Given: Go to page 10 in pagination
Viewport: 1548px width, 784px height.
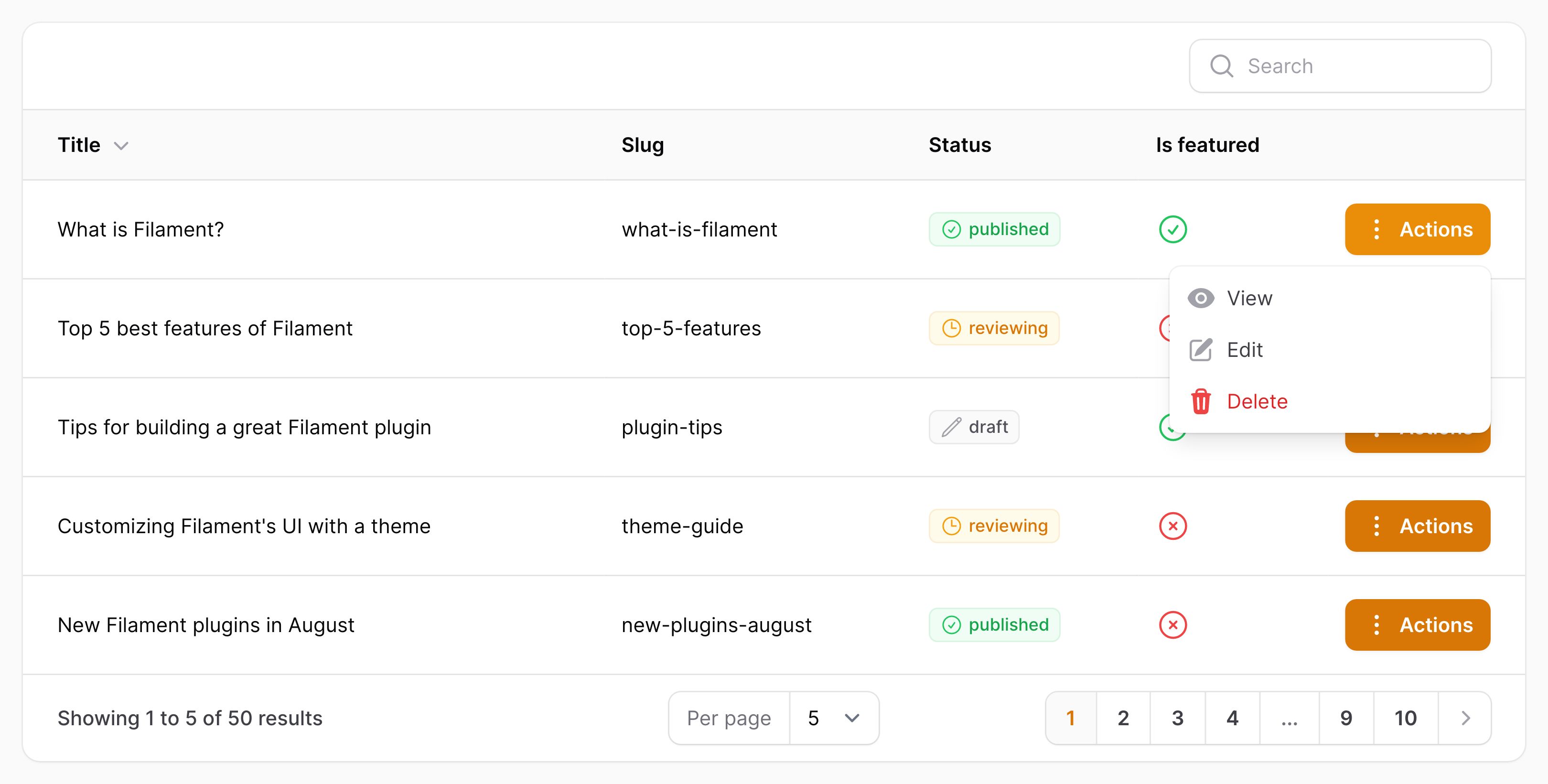Looking at the screenshot, I should (1406, 719).
